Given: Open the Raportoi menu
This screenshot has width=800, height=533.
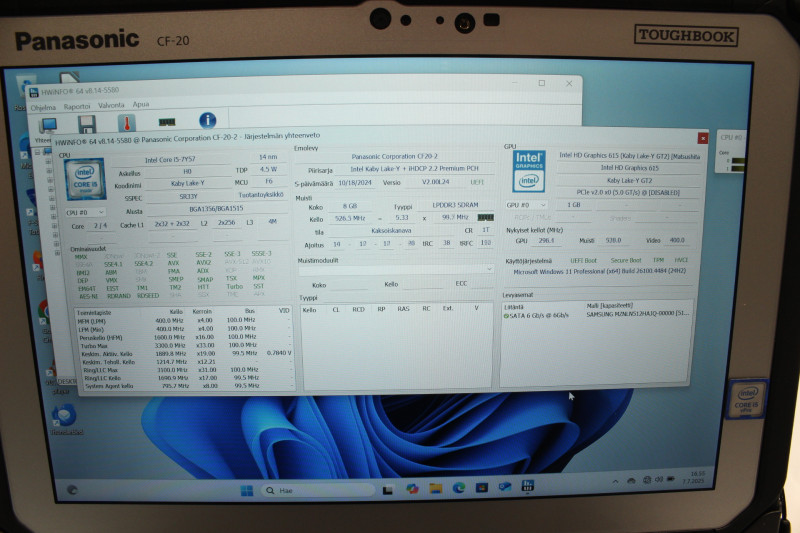Looking at the screenshot, I should pos(77,107).
